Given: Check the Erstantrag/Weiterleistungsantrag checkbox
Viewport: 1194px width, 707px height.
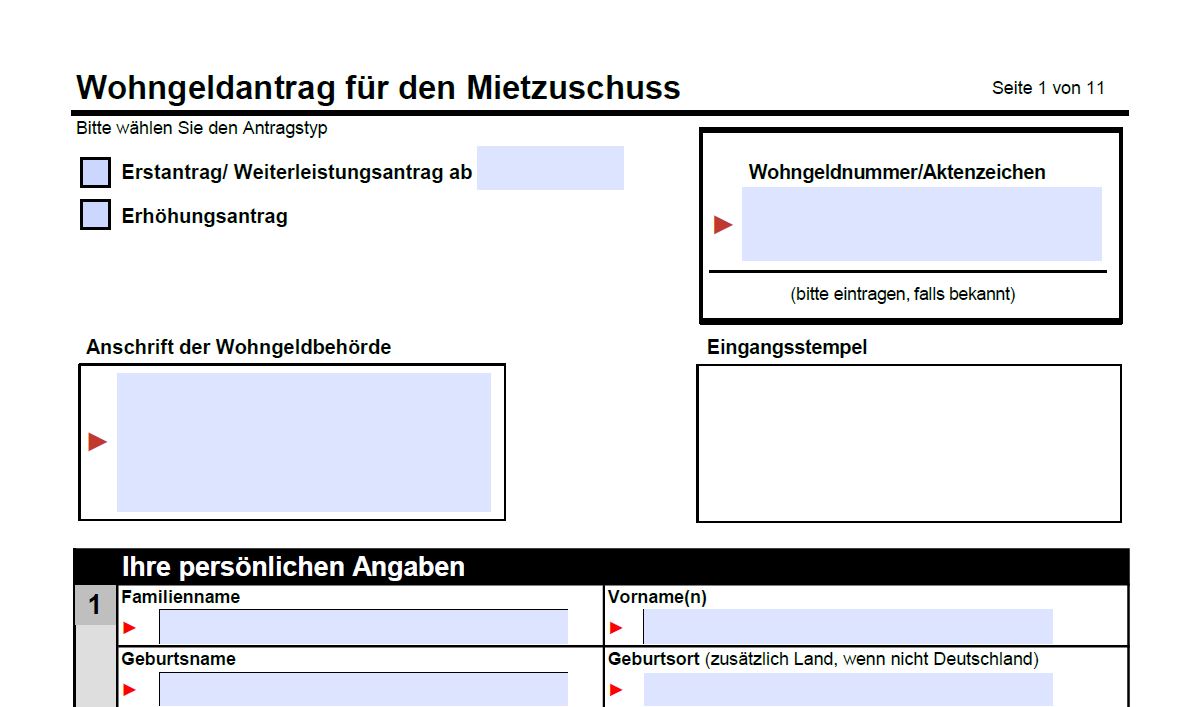Looking at the screenshot, I should coord(95,172).
